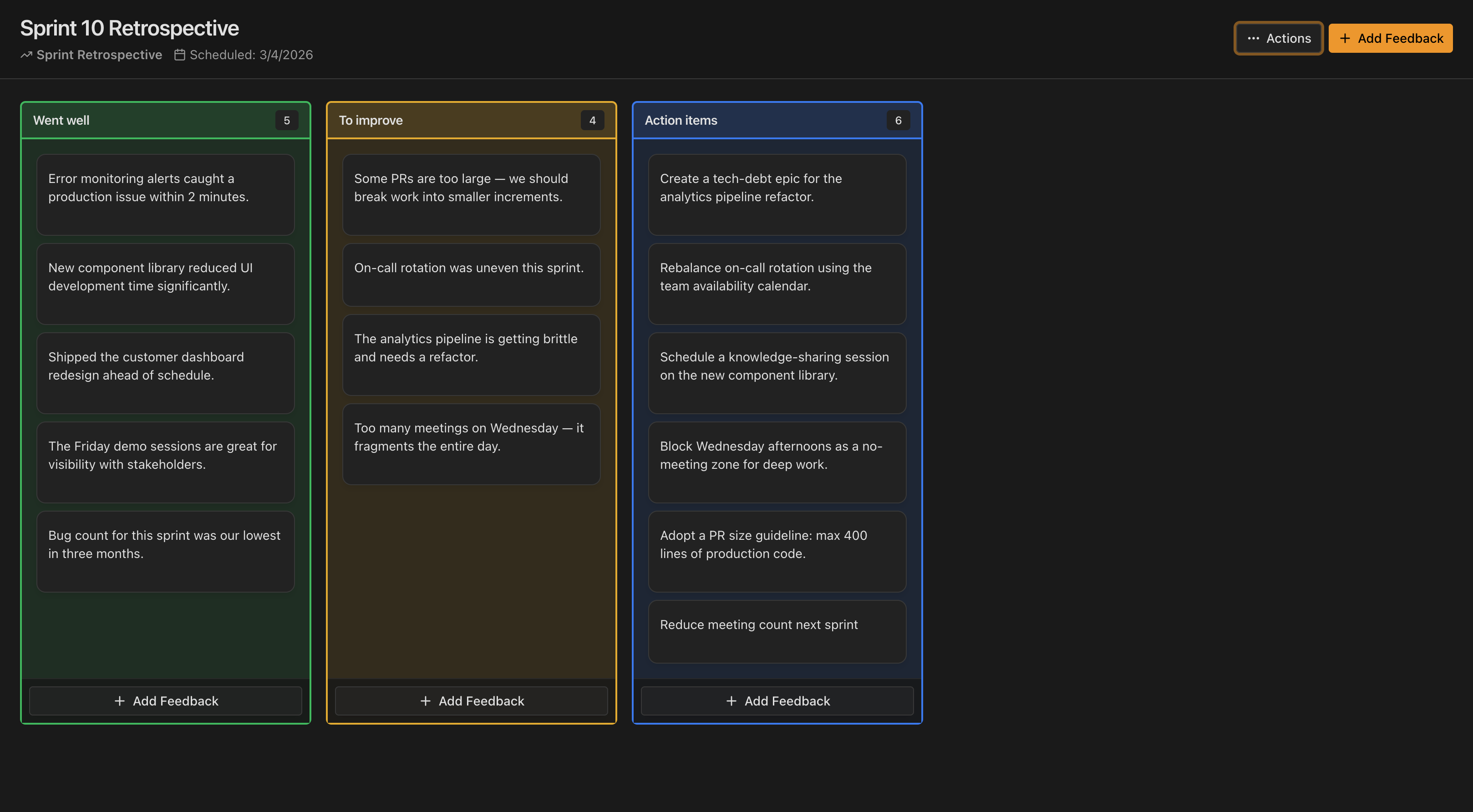Click the plus icon on the header Add Feedback button
Viewport: 1473px width, 812px height.
pos(1345,38)
